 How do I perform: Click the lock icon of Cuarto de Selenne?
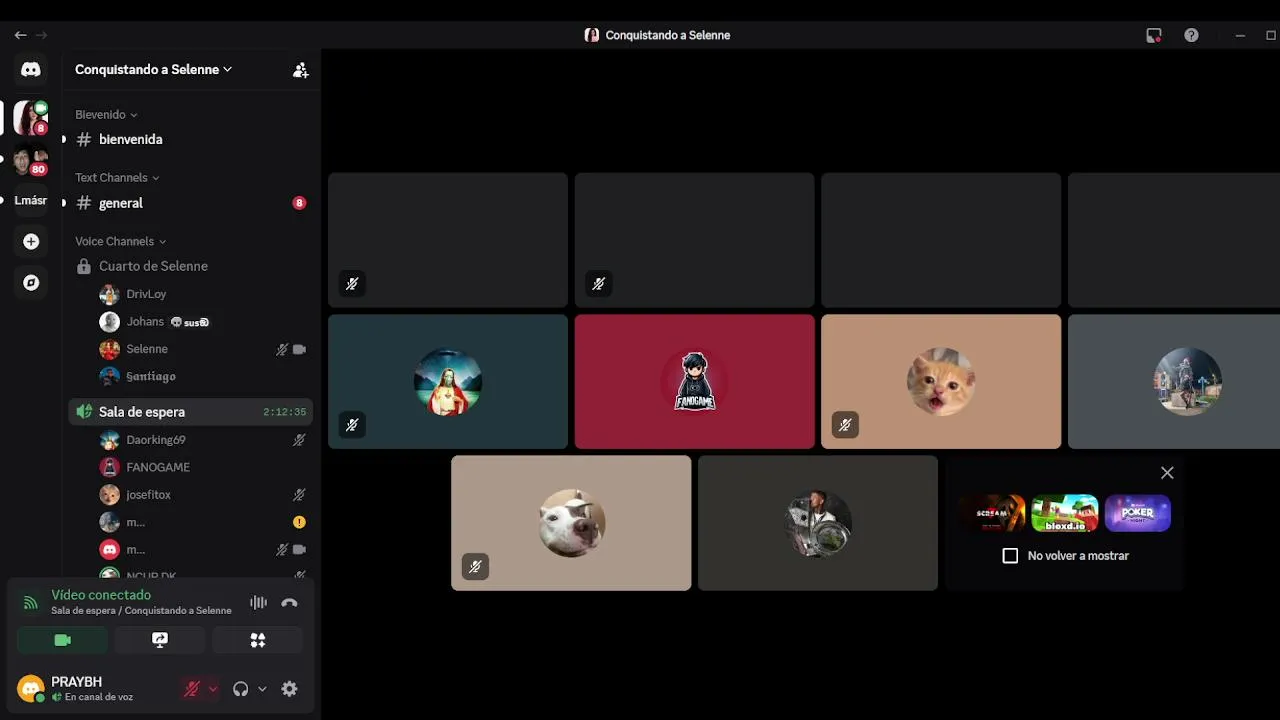coord(84,267)
